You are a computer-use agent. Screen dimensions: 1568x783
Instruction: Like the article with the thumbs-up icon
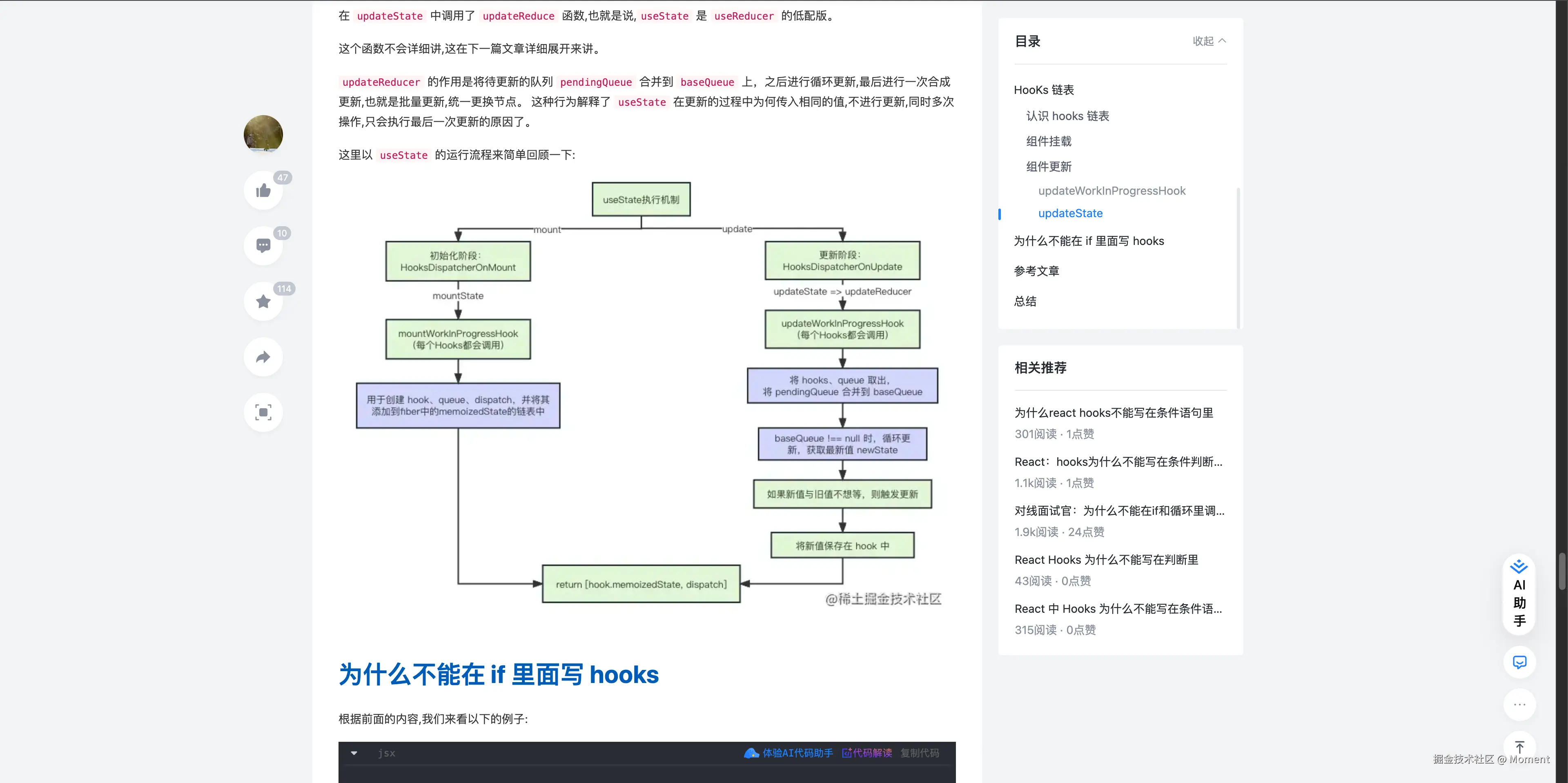pyautogui.click(x=262, y=190)
